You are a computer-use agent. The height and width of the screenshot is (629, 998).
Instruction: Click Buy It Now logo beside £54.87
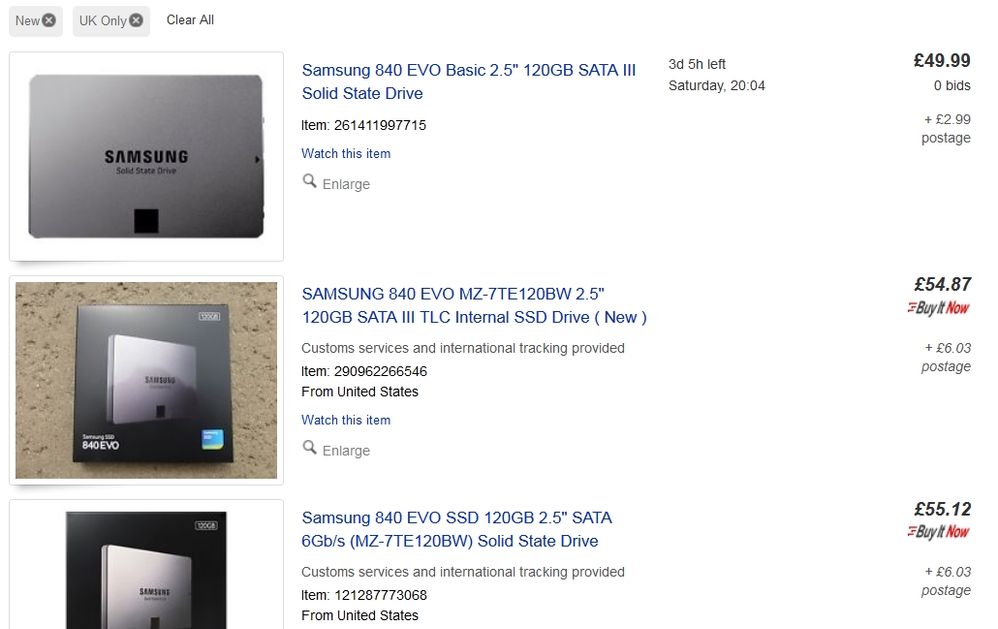tap(938, 308)
